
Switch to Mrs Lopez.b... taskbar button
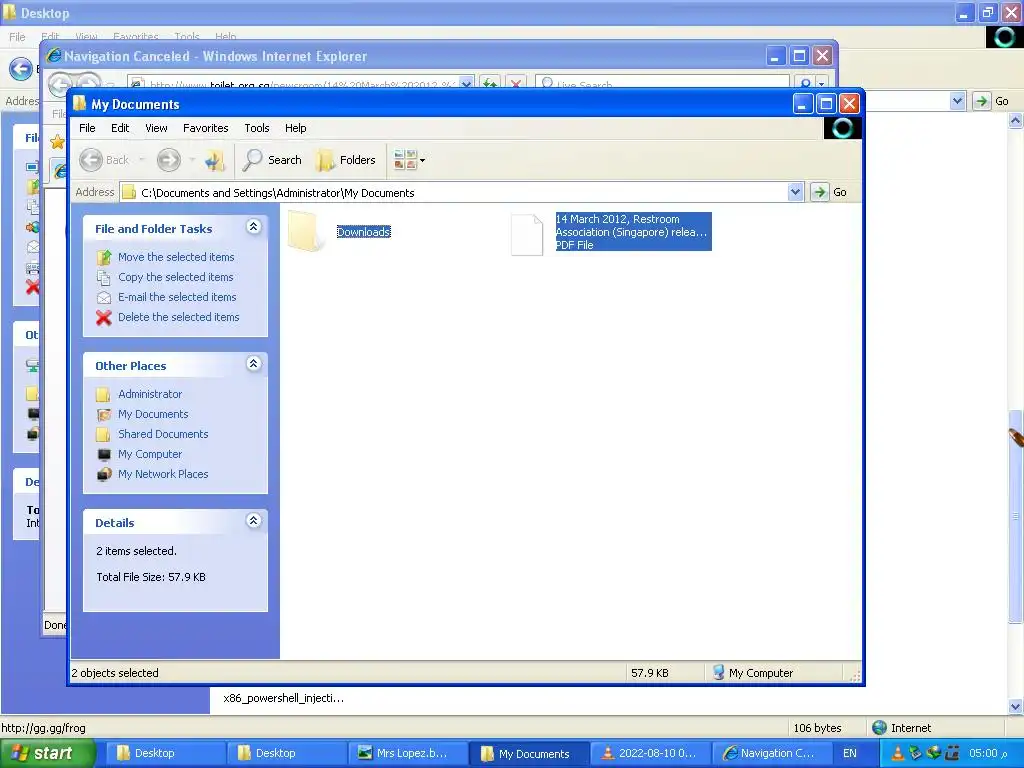[x=407, y=754]
